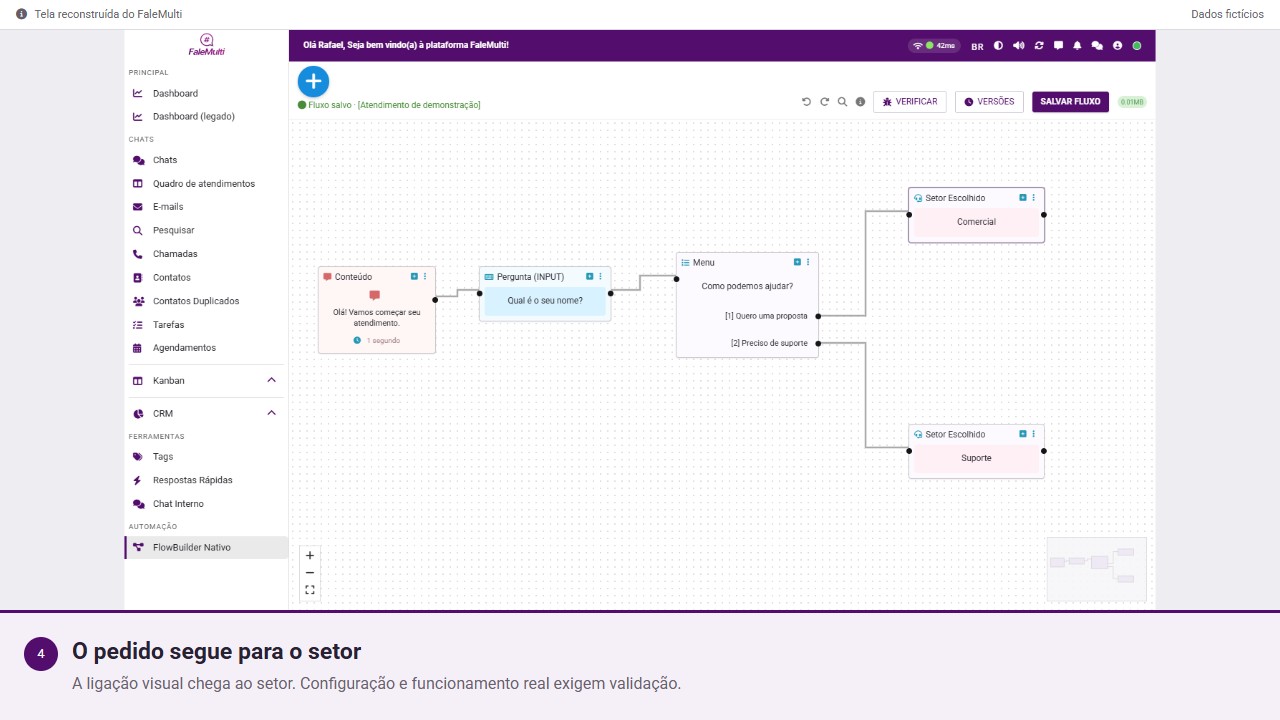Select FlowBuilder Nativo menu item
This screenshot has height=720, width=1280.
point(206,547)
